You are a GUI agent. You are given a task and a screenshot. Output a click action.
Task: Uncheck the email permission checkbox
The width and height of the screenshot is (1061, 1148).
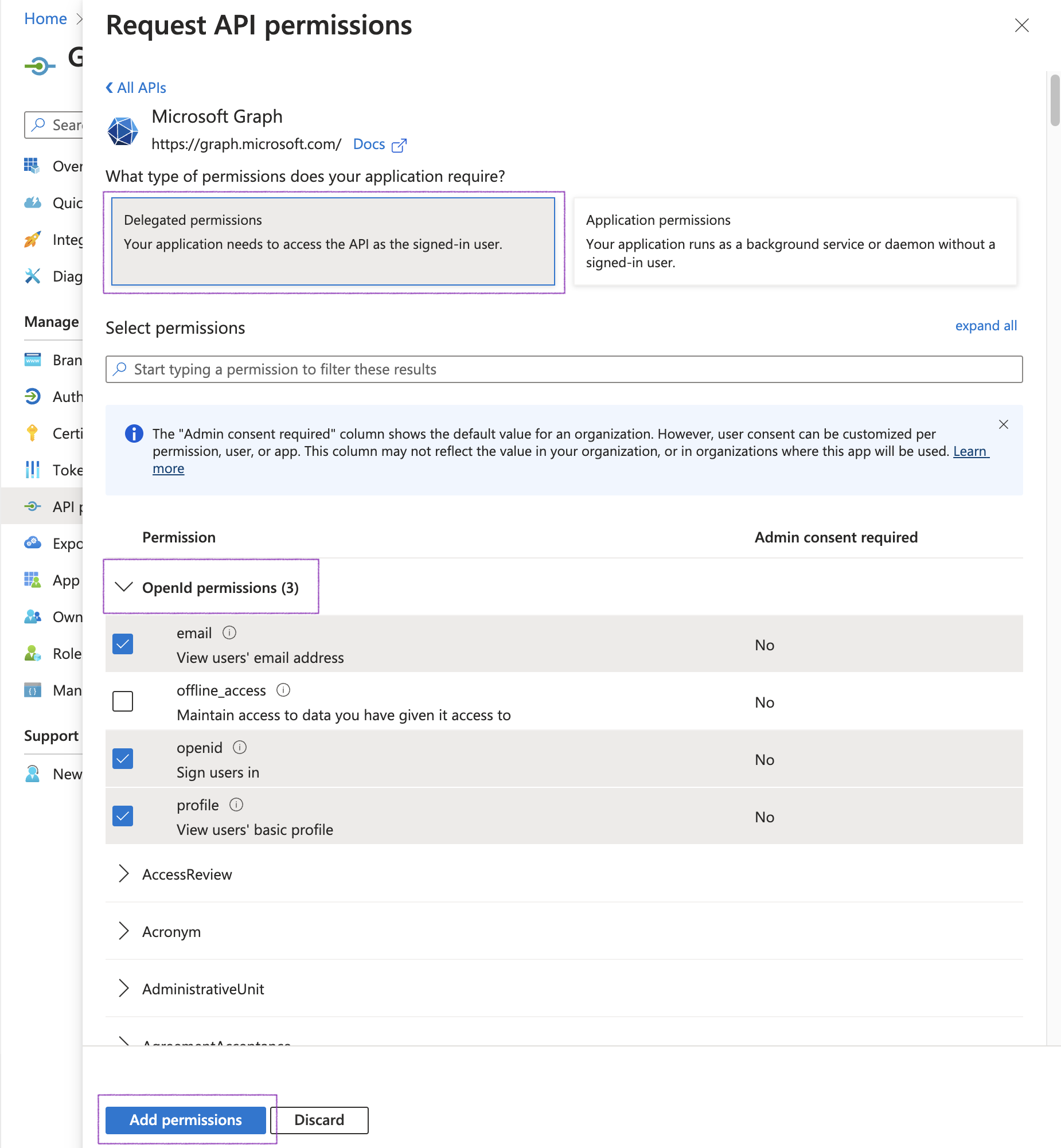click(123, 644)
